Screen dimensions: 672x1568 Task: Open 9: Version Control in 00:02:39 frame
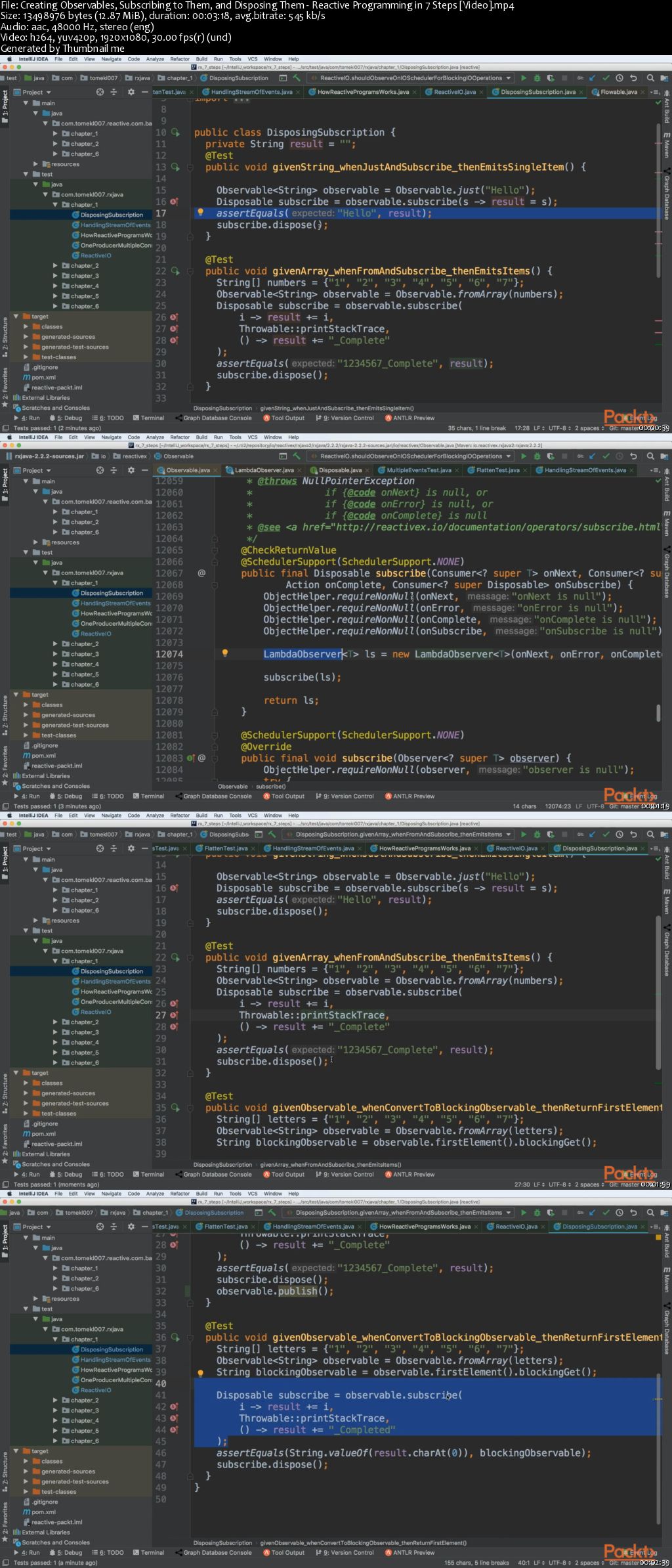point(345,1553)
